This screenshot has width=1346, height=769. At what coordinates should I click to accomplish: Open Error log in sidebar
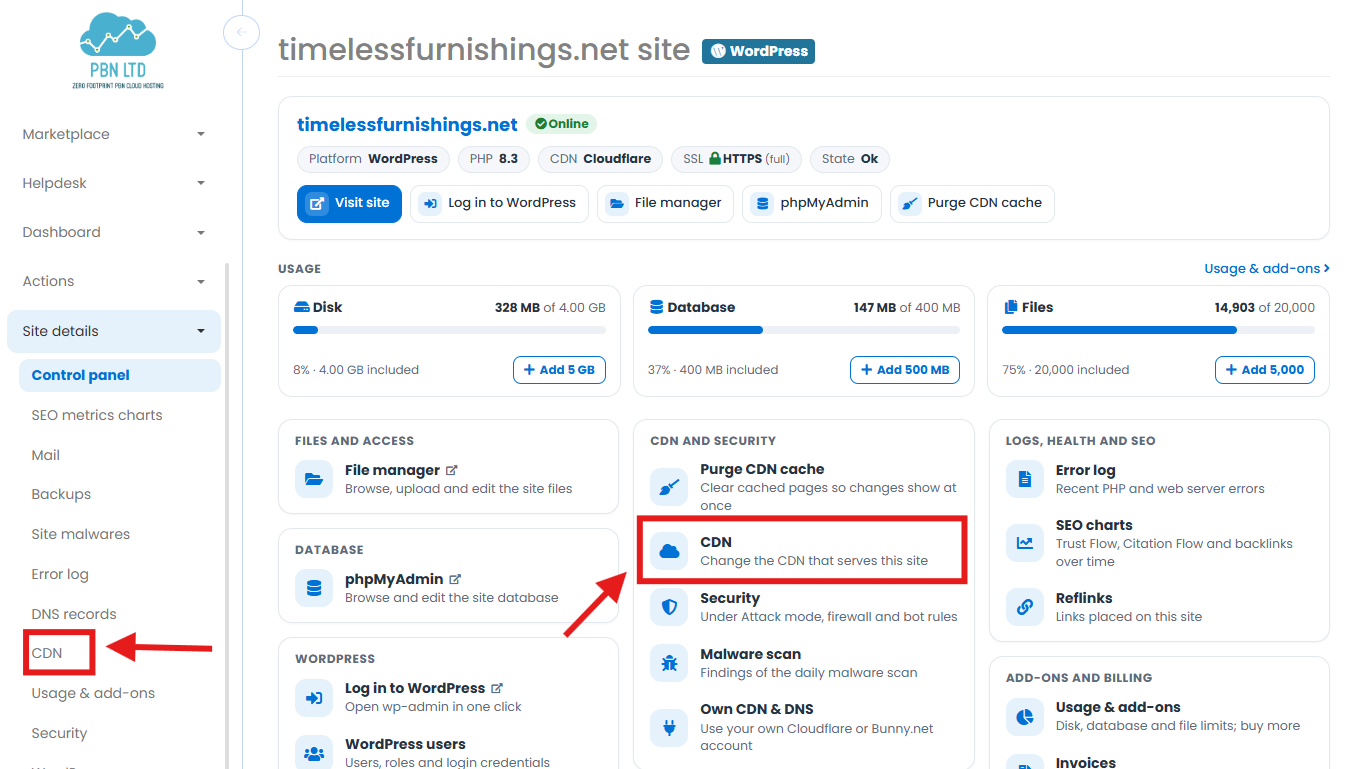[x=60, y=574]
